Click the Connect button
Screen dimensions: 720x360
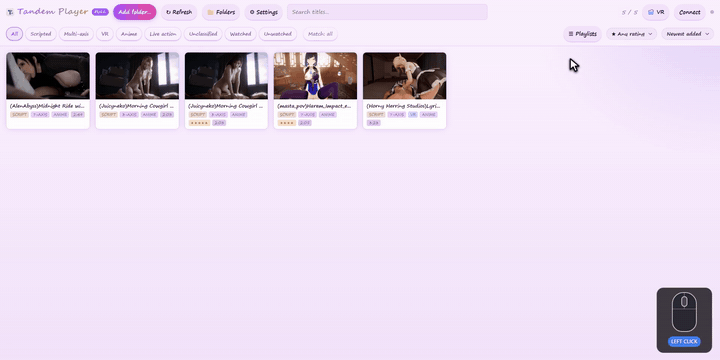point(689,12)
